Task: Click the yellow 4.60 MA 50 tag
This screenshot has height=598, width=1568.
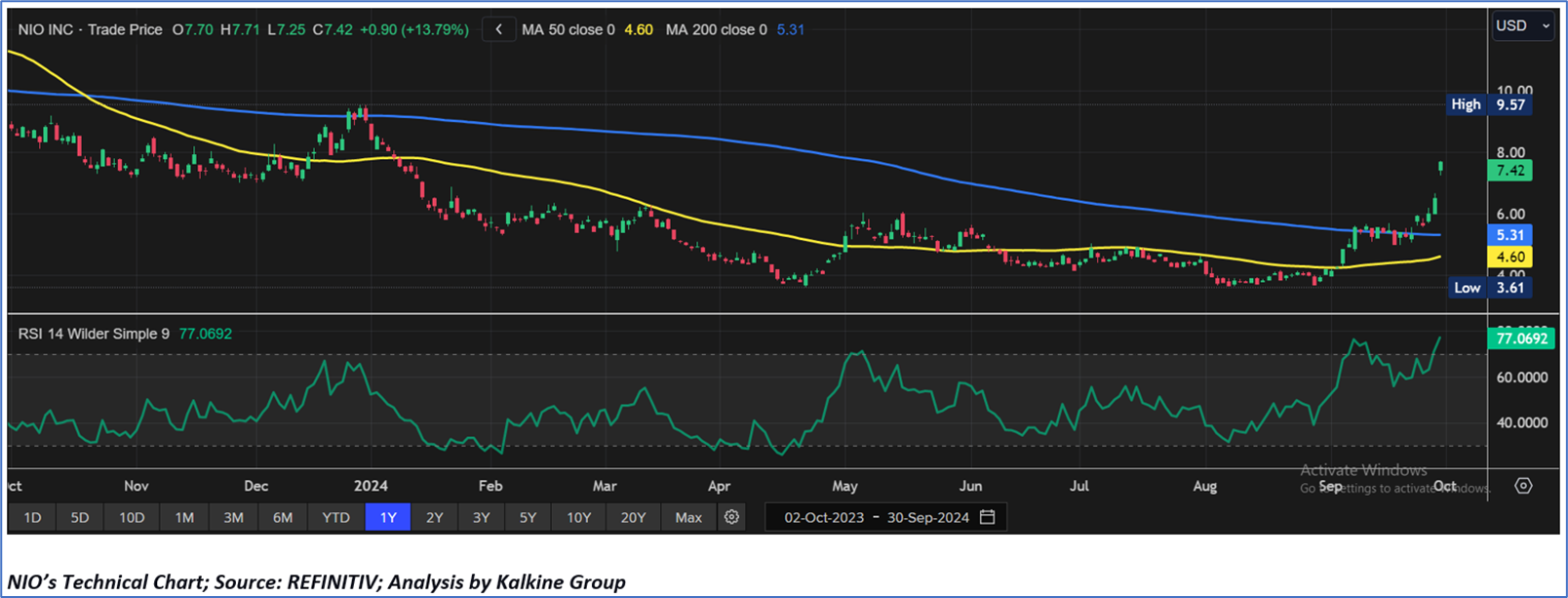Action: click(1509, 258)
